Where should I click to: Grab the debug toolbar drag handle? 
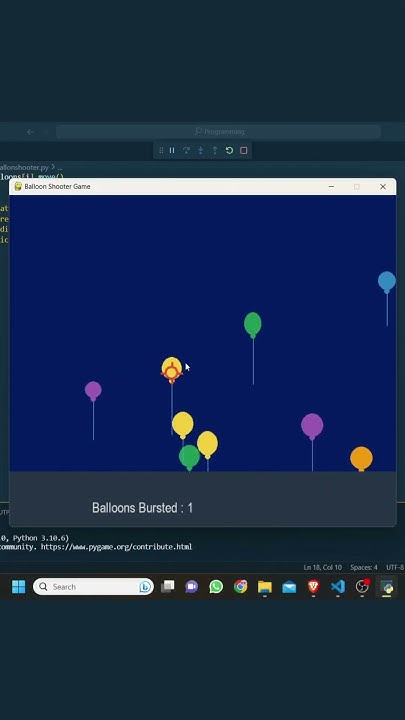pyautogui.click(x=161, y=150)
